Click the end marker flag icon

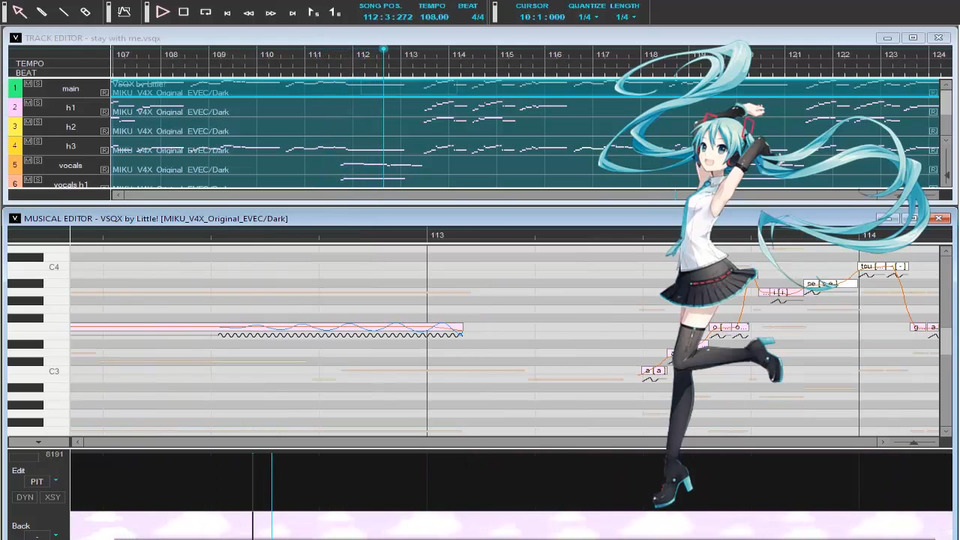(335, 12)
